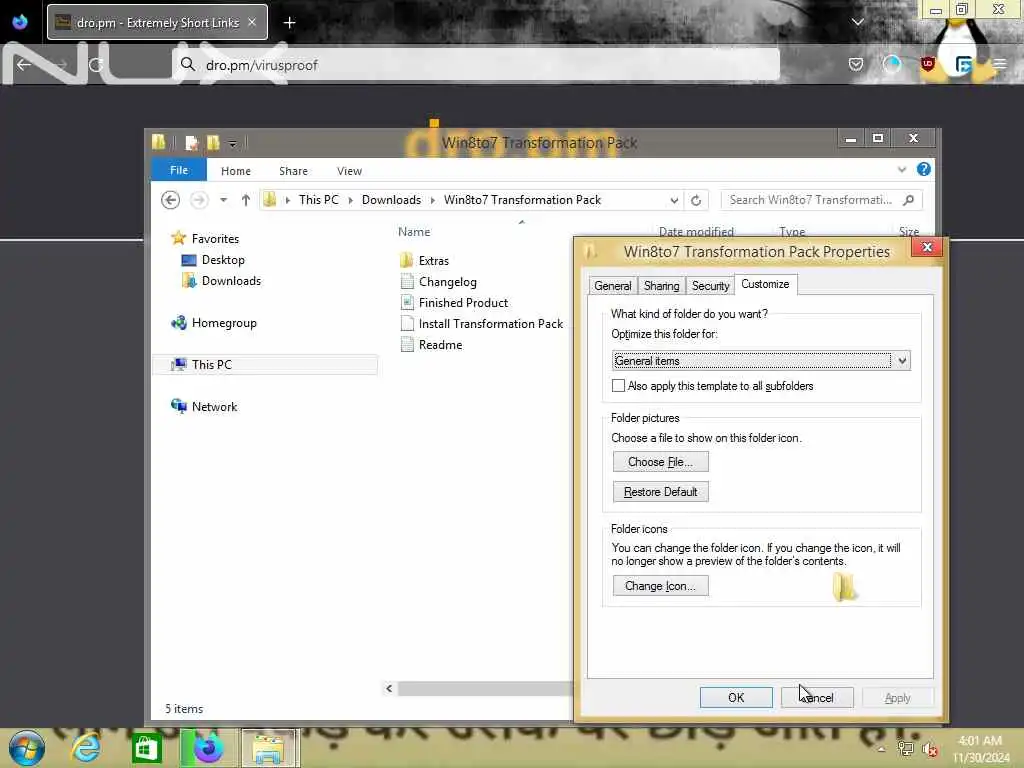This screenshot has height=768, width=1024.
Task: Select Downloads in navigation pane
Action: (x=231, y=281)
